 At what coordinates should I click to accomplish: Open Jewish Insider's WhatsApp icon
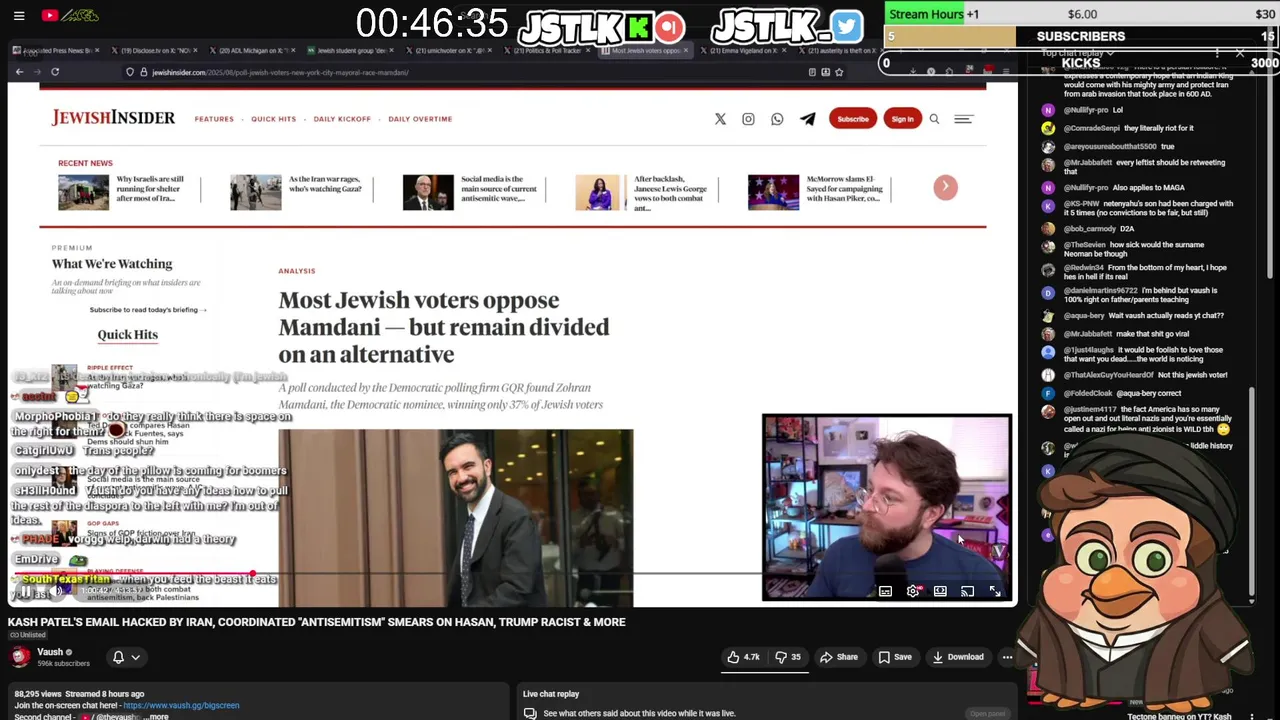point(777,119)
